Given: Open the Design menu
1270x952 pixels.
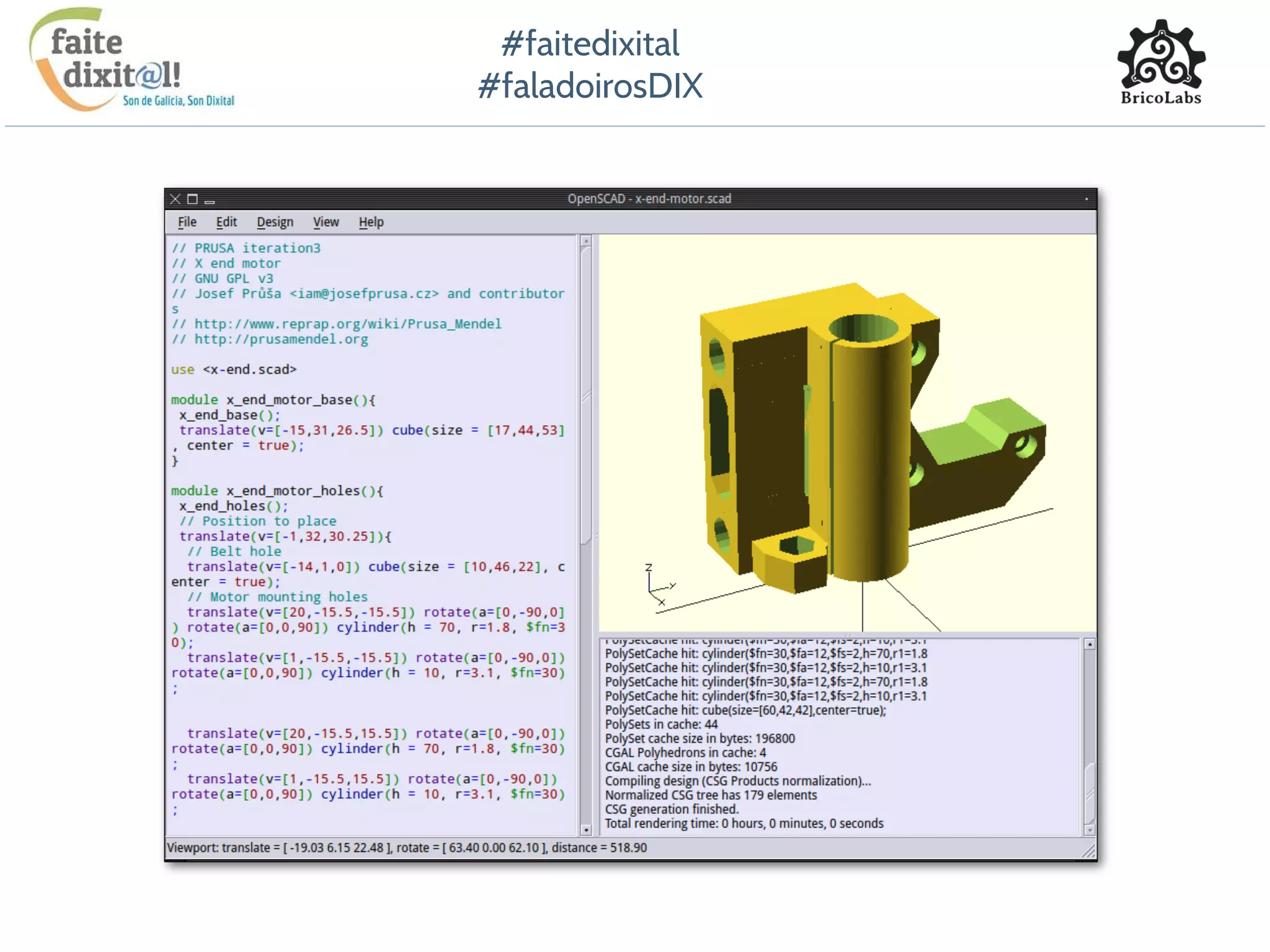Looking at the screenshot, I should tap(275, 222).
